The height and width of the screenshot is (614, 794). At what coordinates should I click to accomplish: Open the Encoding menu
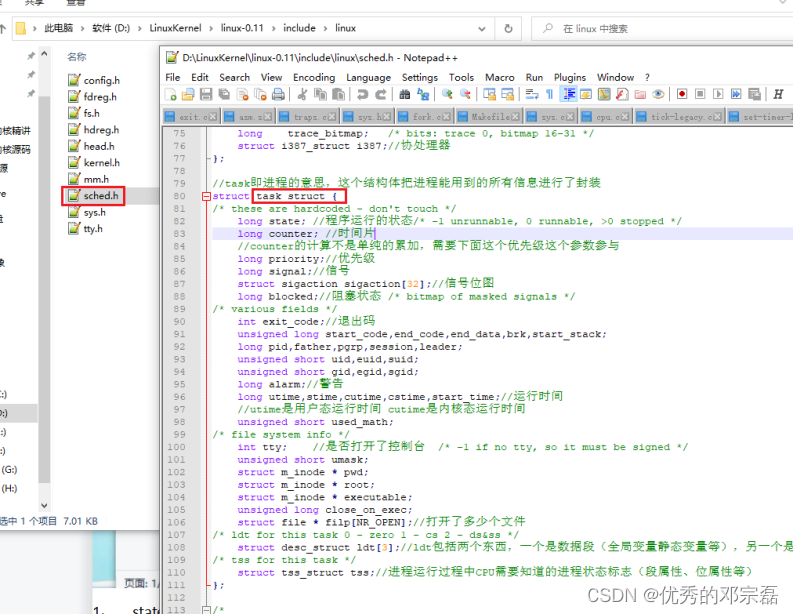(x=314, y=77)
